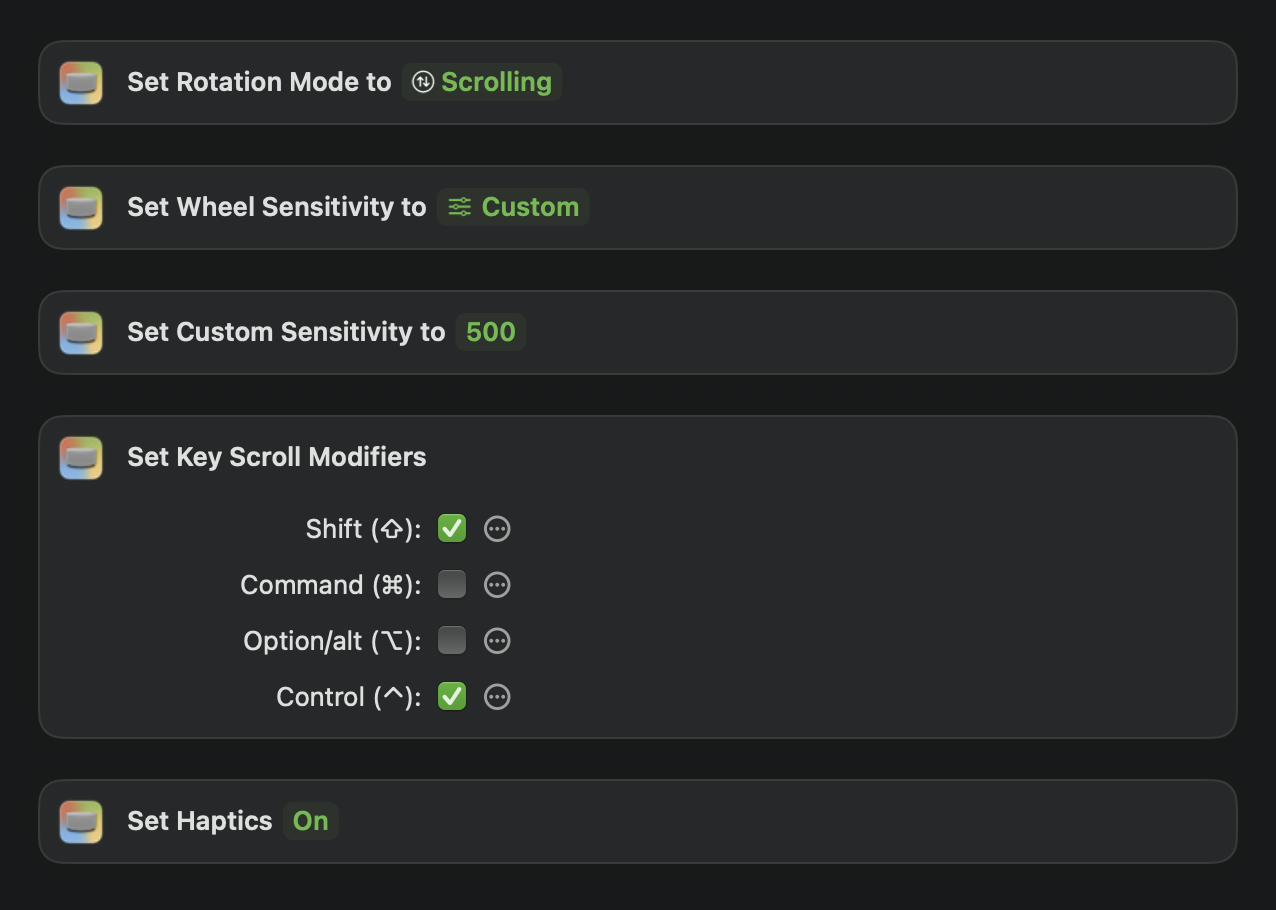
Task: Click the app icon beside Set Custom Sensitivity
Action: [81, 333]
